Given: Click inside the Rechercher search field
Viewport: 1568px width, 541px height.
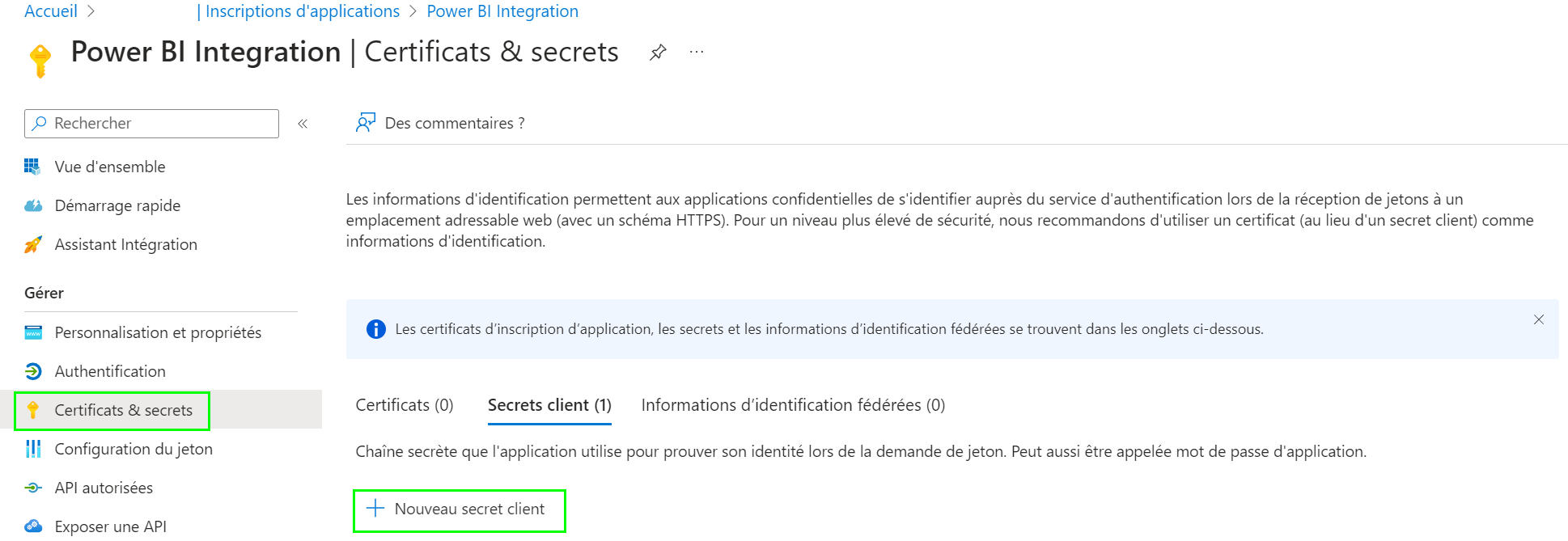Looking at the screenshot, I should (150, 123).
